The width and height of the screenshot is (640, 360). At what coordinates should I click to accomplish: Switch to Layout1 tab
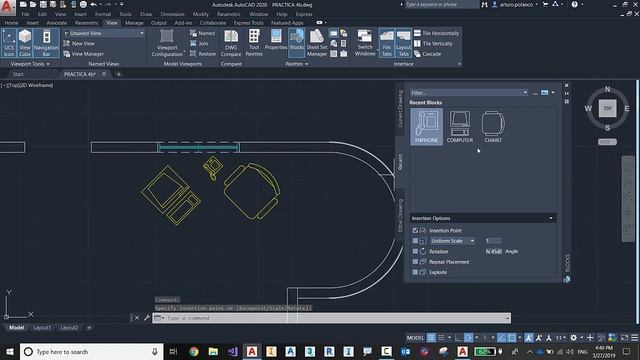(42, 328)
